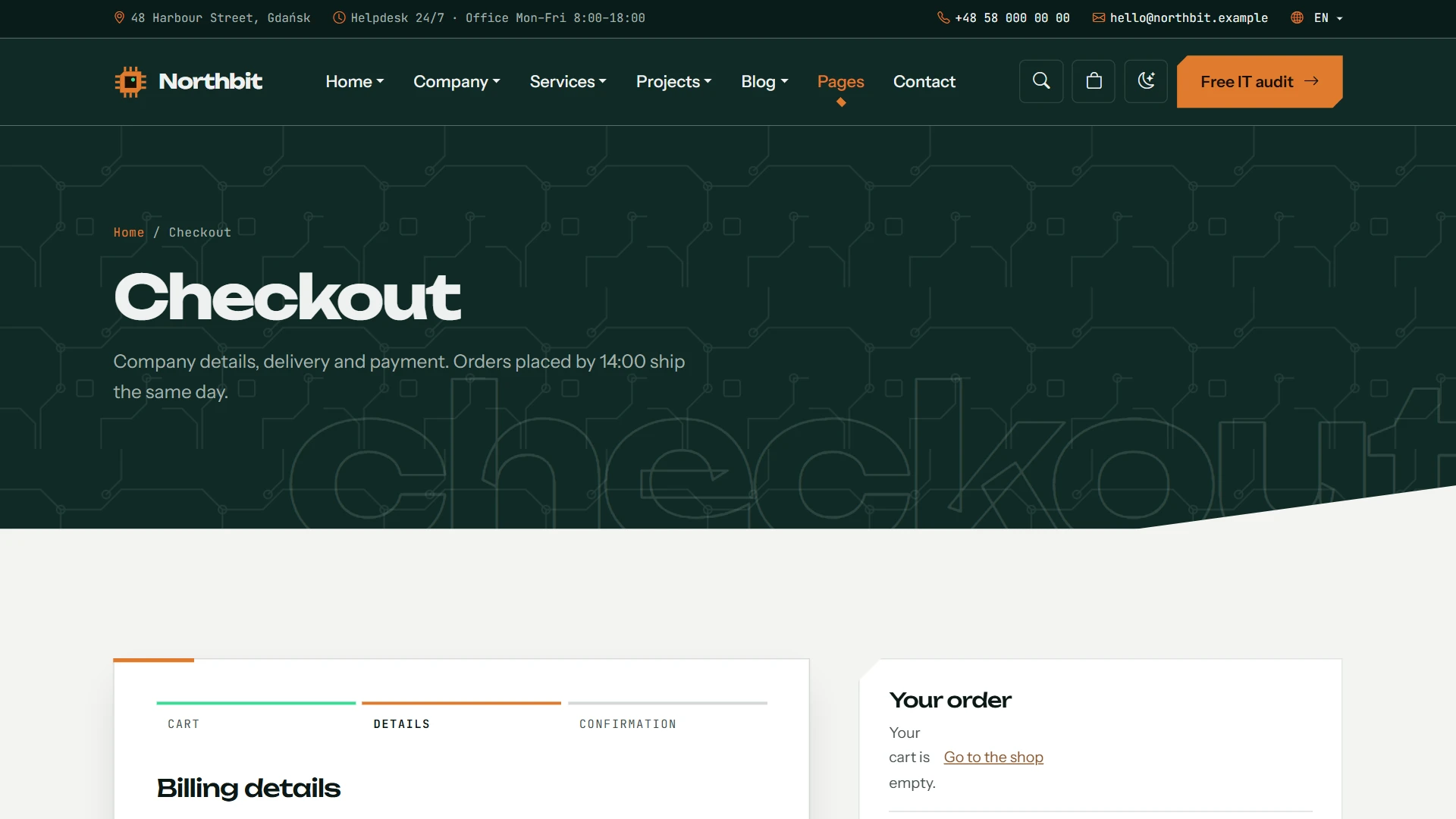Click the 48 Harbour Street, Gdańsk address
Viewport: 1456px width, 819px height.
click(x=220, y=17)
